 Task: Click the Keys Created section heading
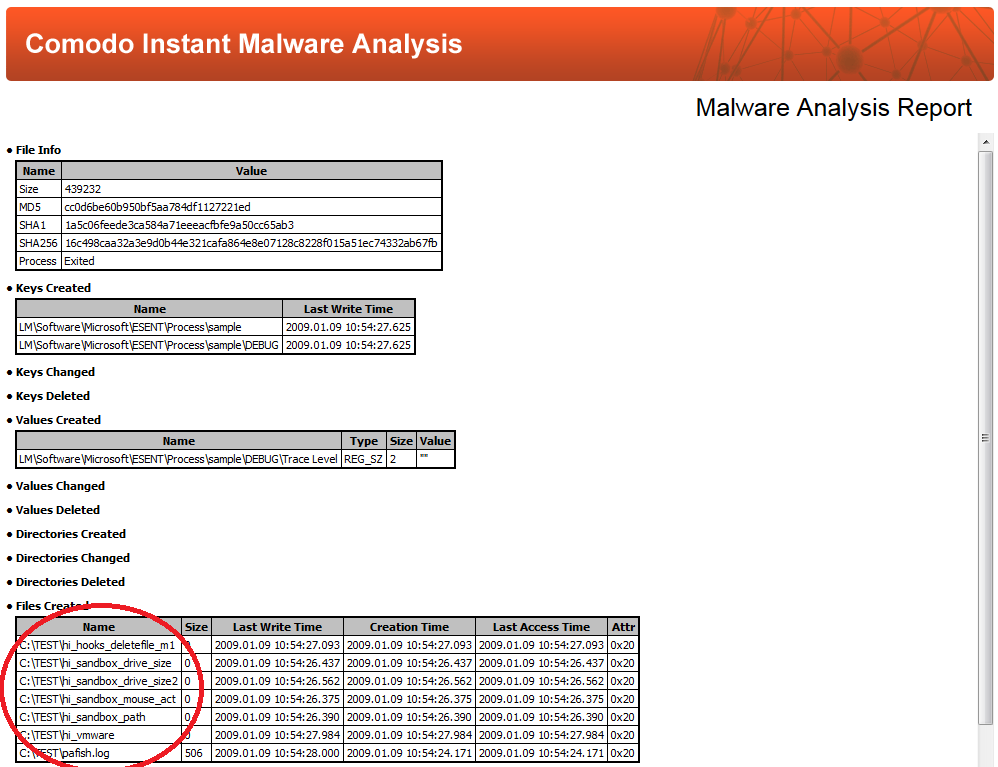coord(53,288)
